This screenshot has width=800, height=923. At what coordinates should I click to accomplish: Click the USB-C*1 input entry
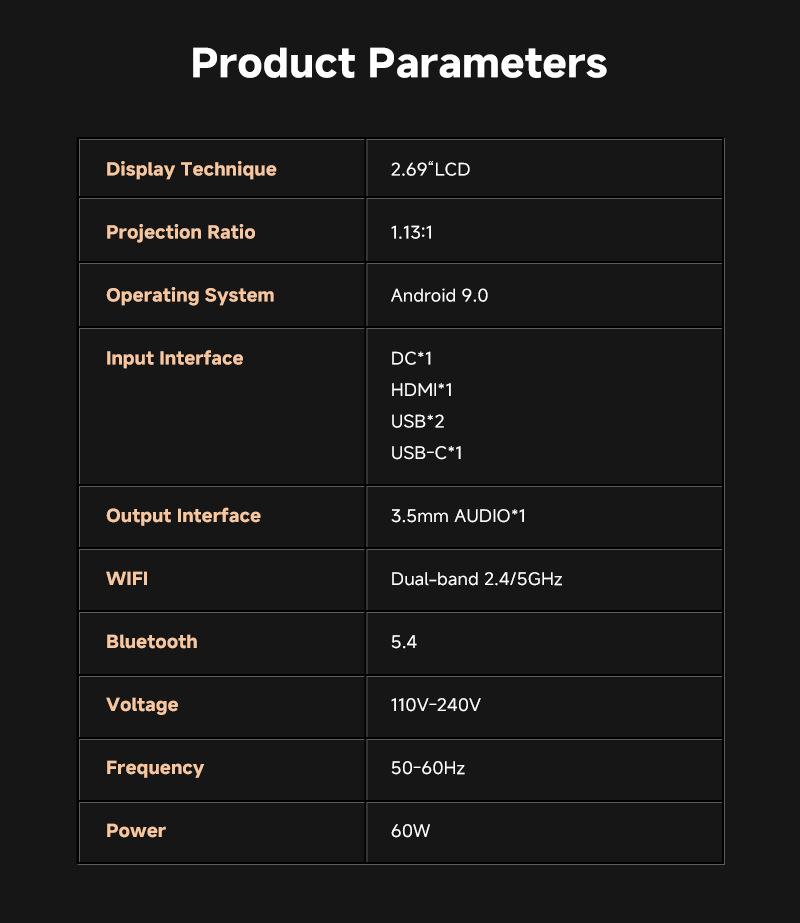pos(427,453)
